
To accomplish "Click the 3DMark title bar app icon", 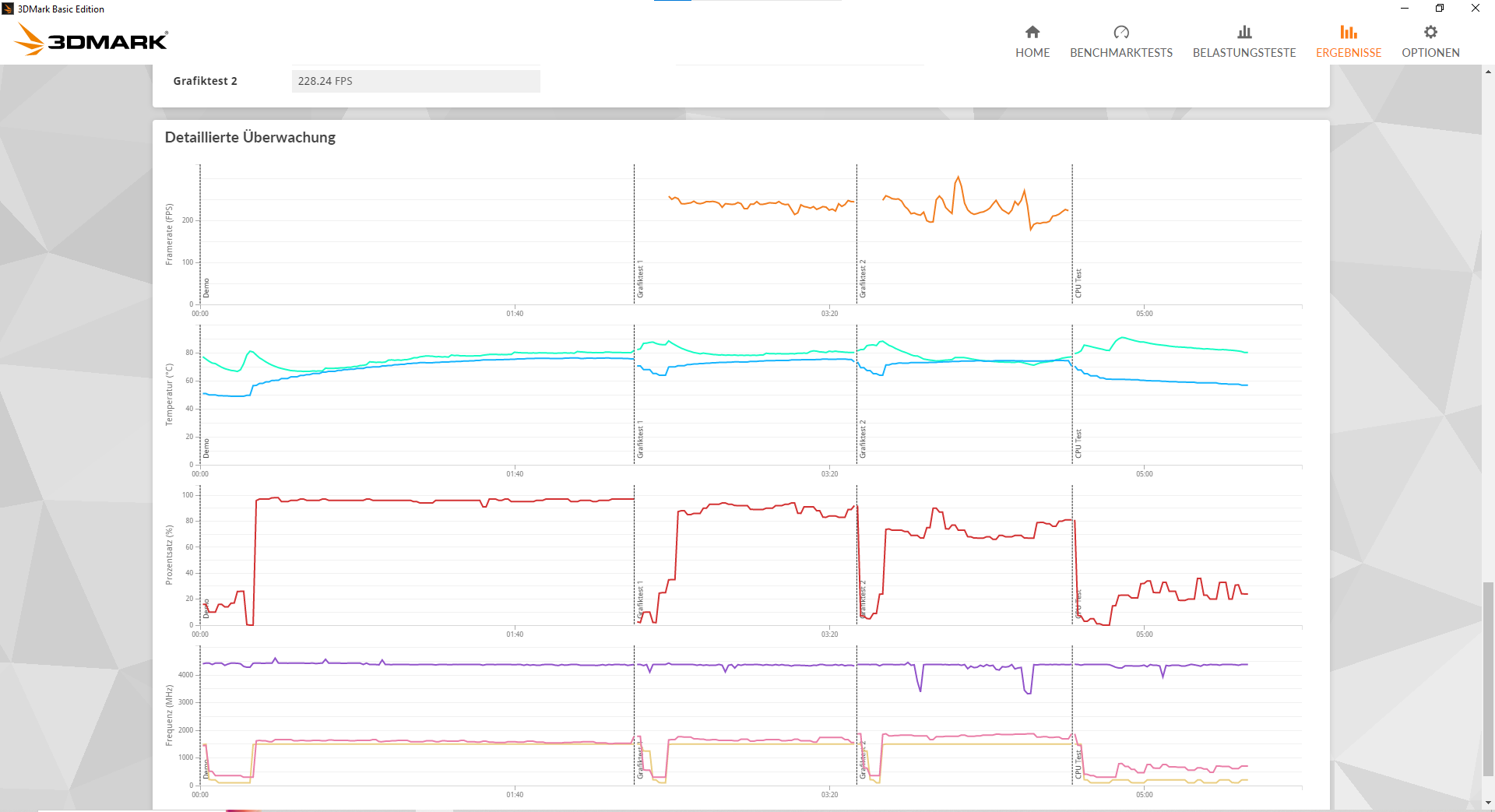I will pos(8,9).
